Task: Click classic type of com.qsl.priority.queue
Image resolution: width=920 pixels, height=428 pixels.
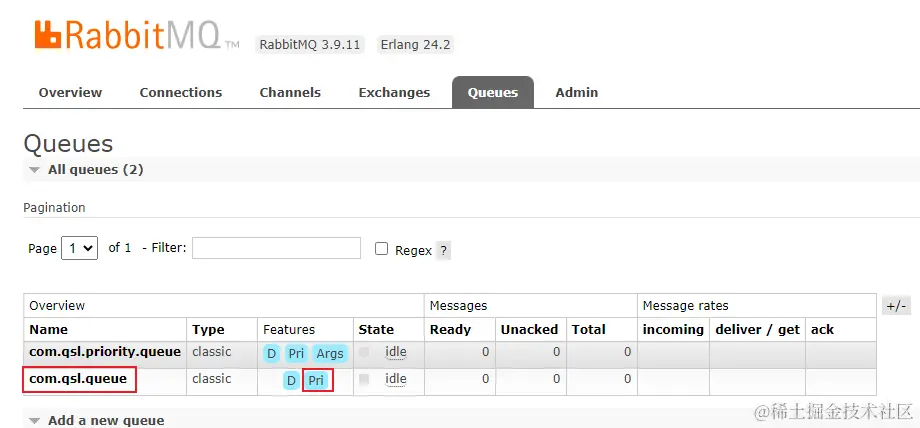Action: 212,352
